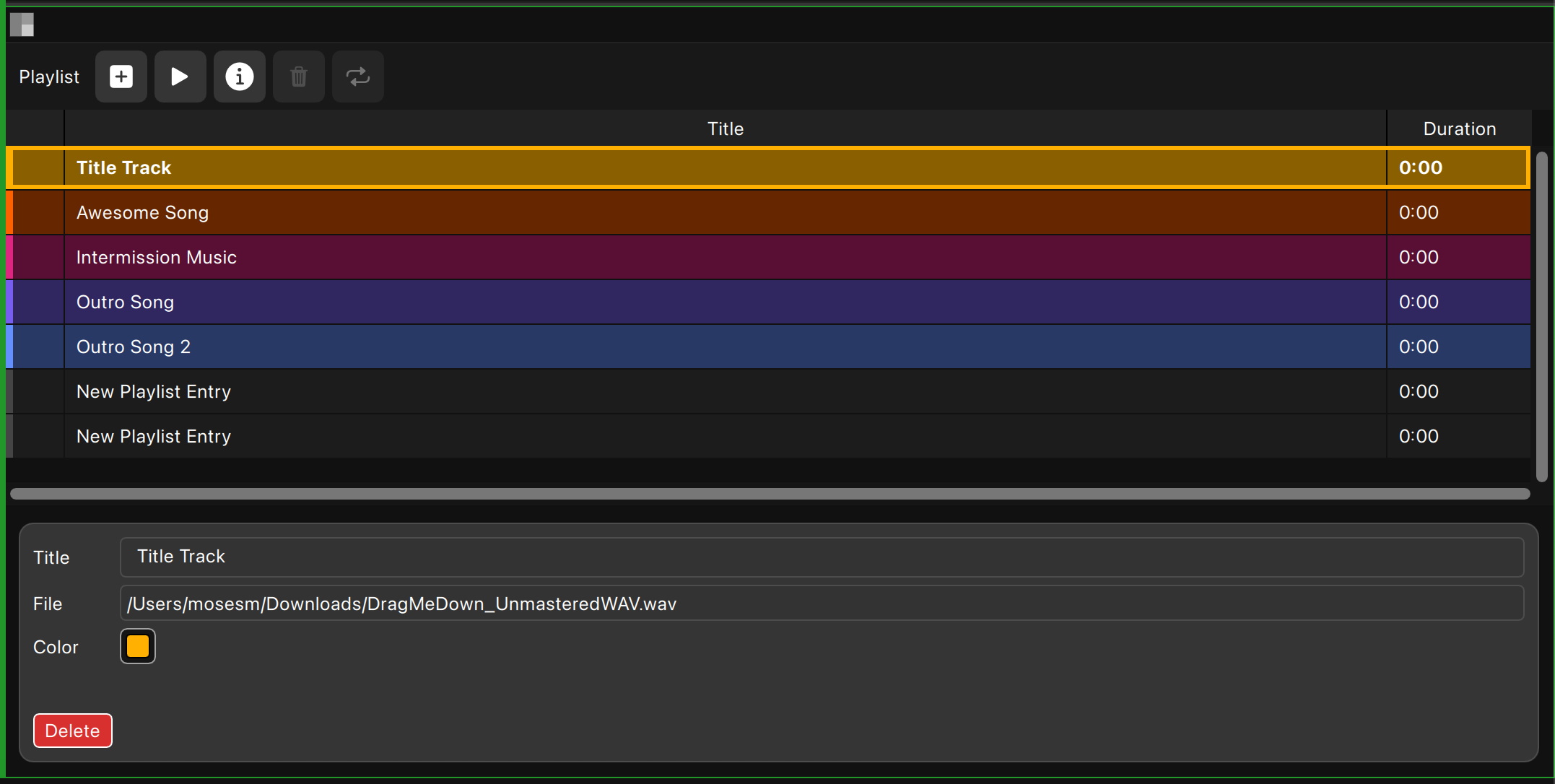The height and width of the screenshot is (784, 1555).
Task: Click the Title text input field
Action: (722, 557)
